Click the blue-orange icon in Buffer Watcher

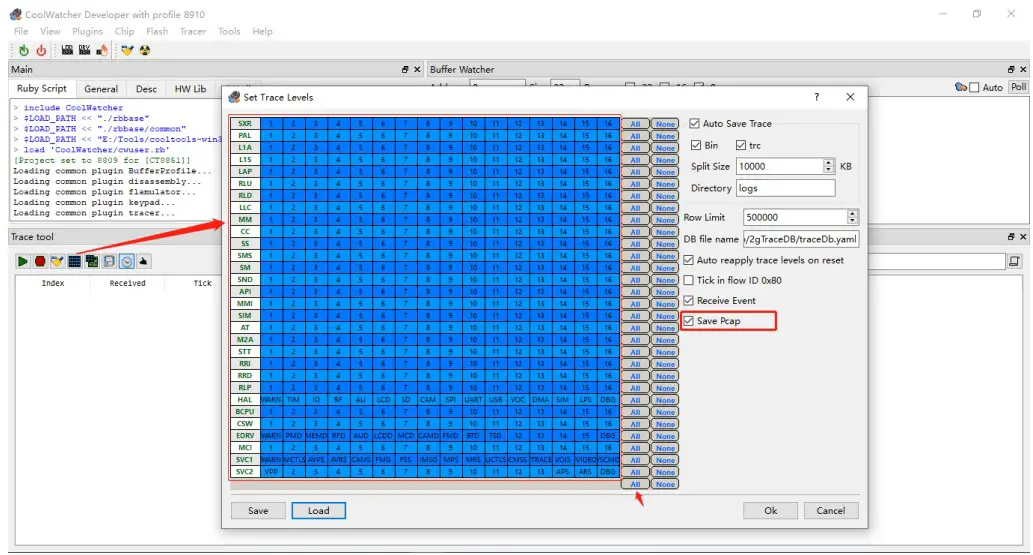[x=961, y=87]
